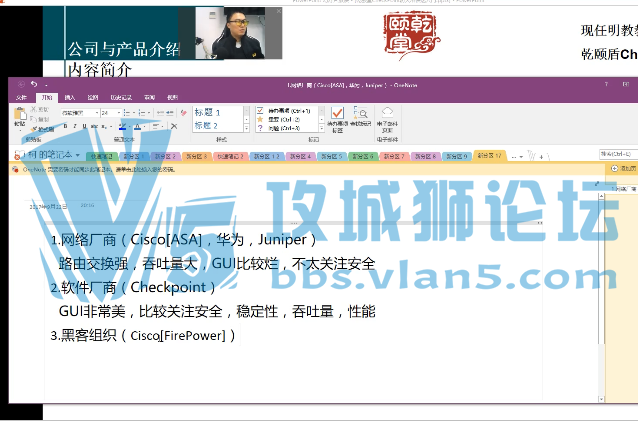Open the orange 新分区 3 section tab
Image resolution: width=638 pixels, height=421 pixels.
[x=197, y=156]
